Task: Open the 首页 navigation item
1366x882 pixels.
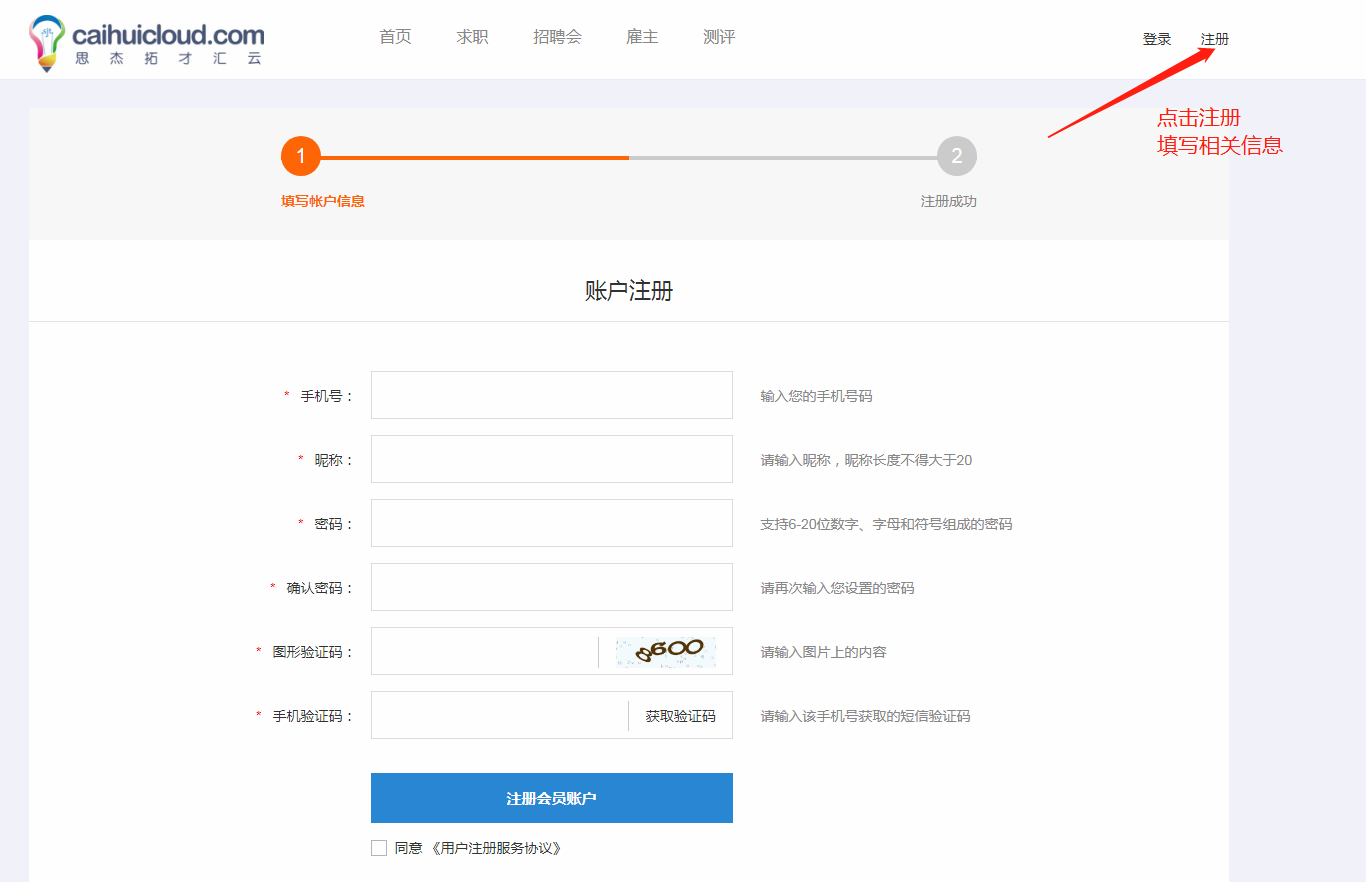Action: 395,37
